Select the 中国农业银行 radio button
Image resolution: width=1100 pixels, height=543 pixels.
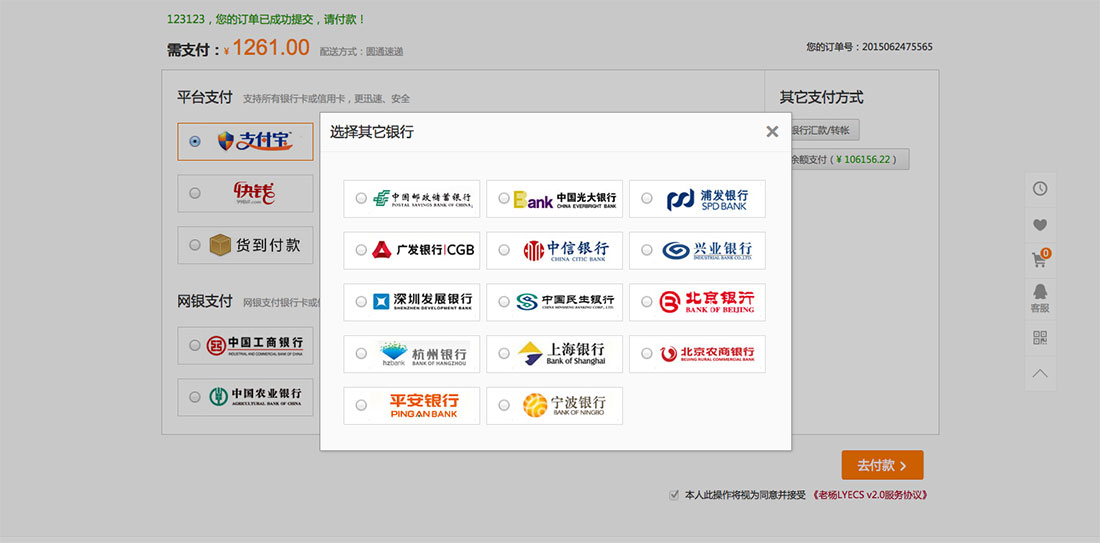(x=194, y=397)
